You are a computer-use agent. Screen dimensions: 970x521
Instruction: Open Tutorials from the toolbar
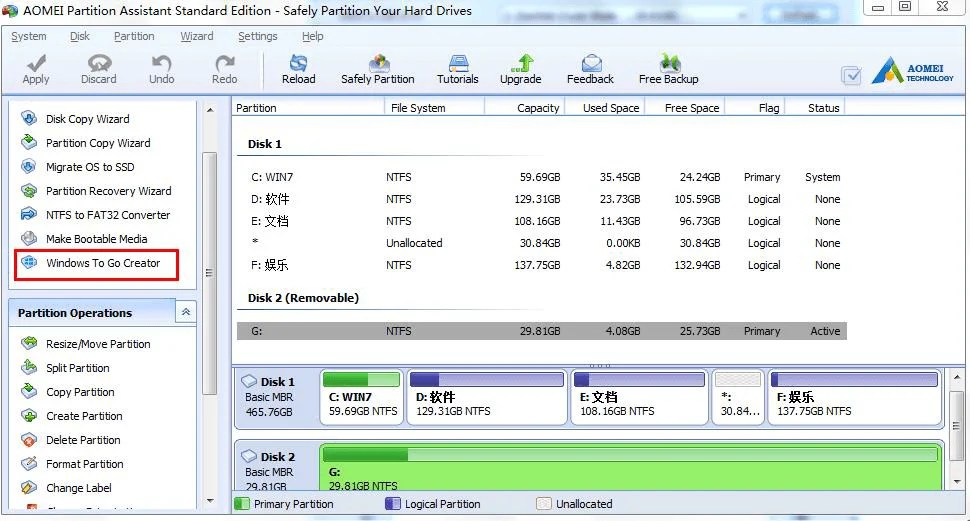458,69
